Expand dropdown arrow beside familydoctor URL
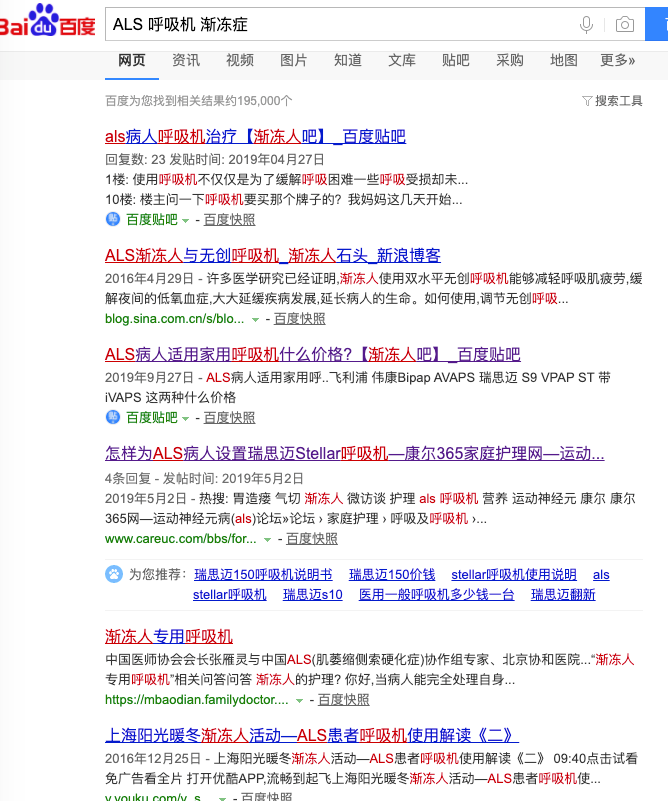Screen dimensions: 668x801 299,701
